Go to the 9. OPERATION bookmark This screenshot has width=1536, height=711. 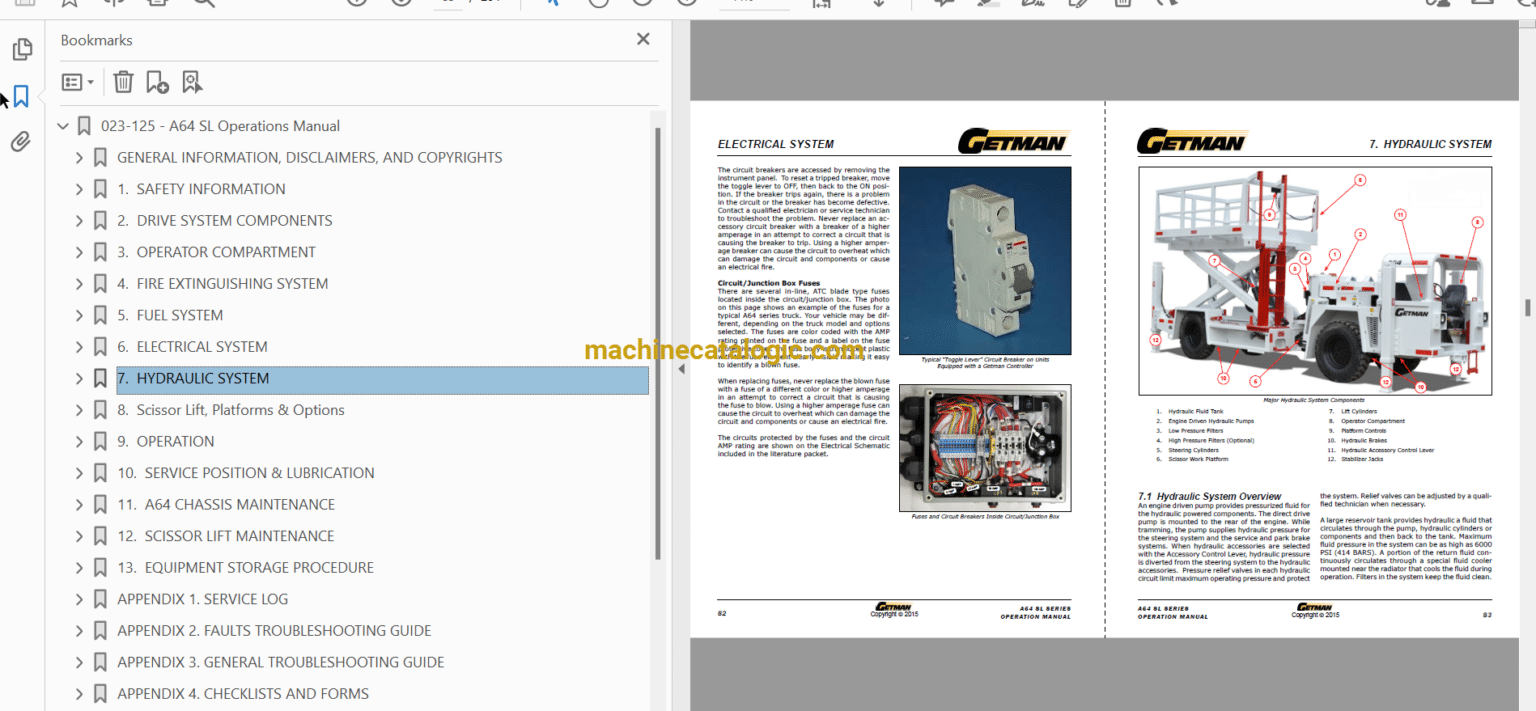166,442
